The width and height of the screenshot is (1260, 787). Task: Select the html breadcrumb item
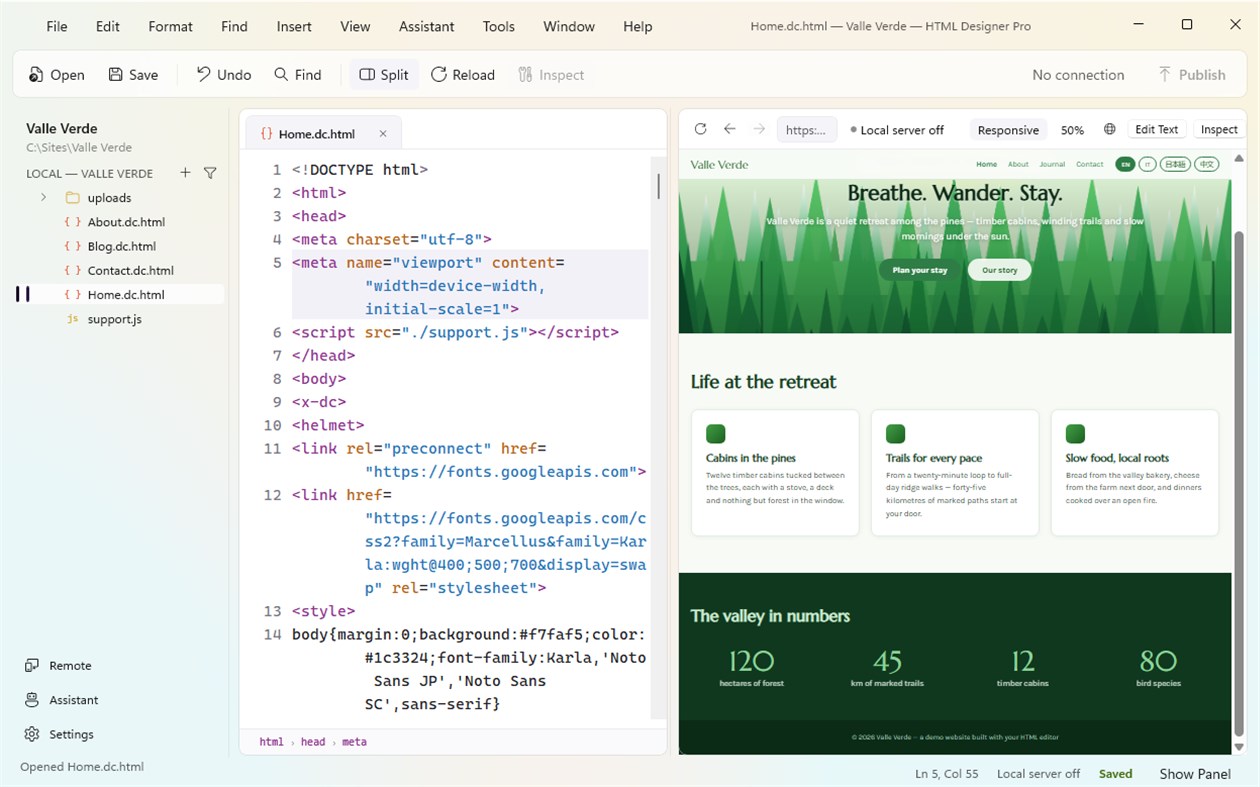(271, 742)
